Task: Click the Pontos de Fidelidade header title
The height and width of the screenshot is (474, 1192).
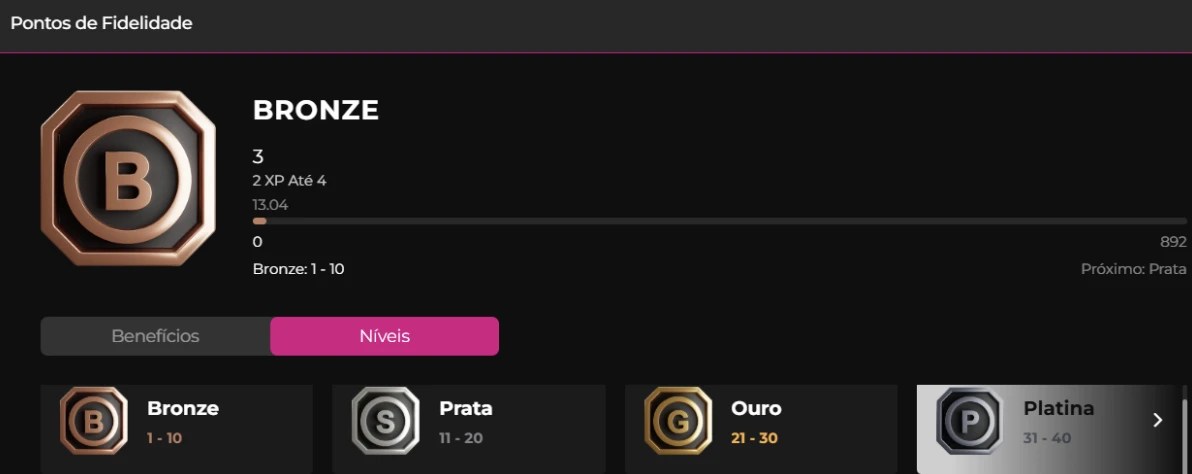Action: click(101, 23)
